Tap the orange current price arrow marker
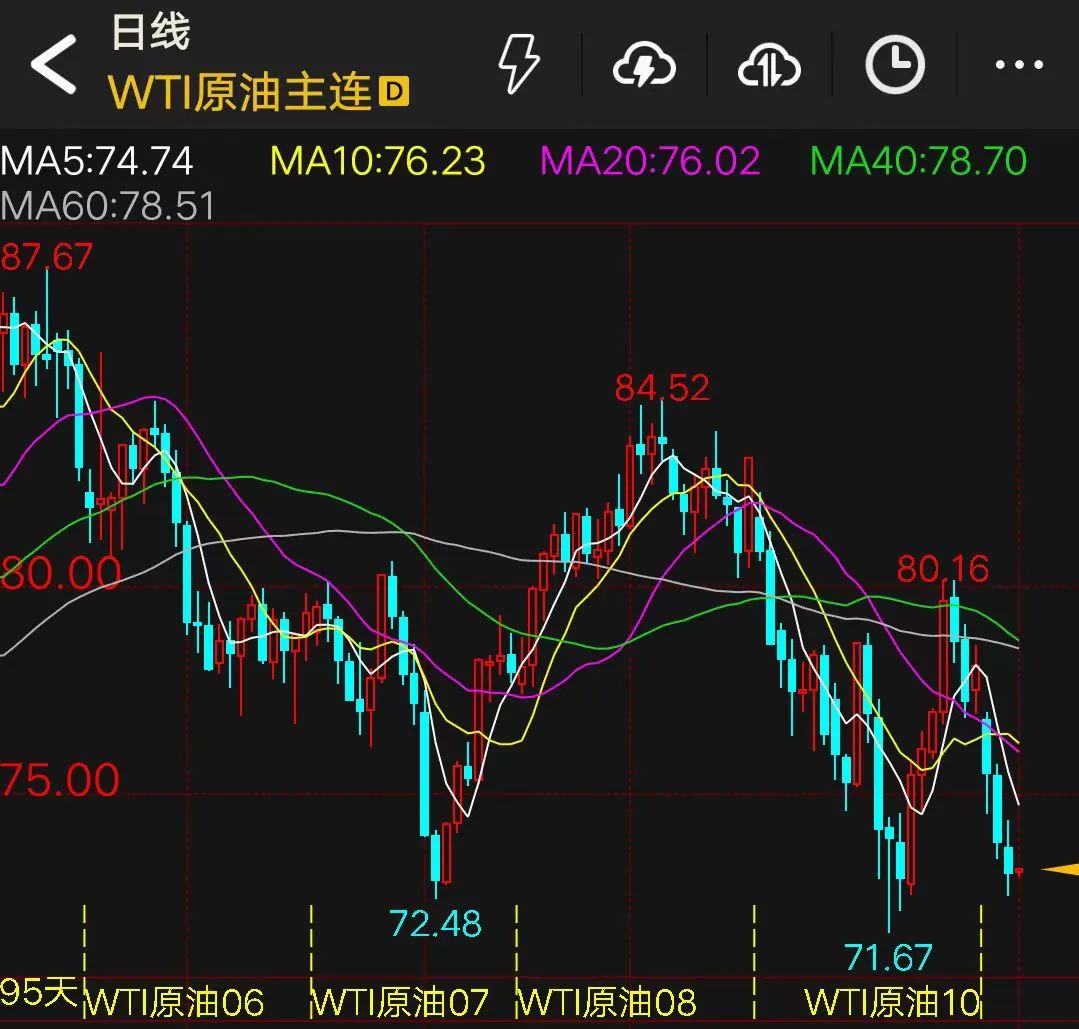Image resolution: width=1079 pixels, height=1029 pixels. [1060, 869]
